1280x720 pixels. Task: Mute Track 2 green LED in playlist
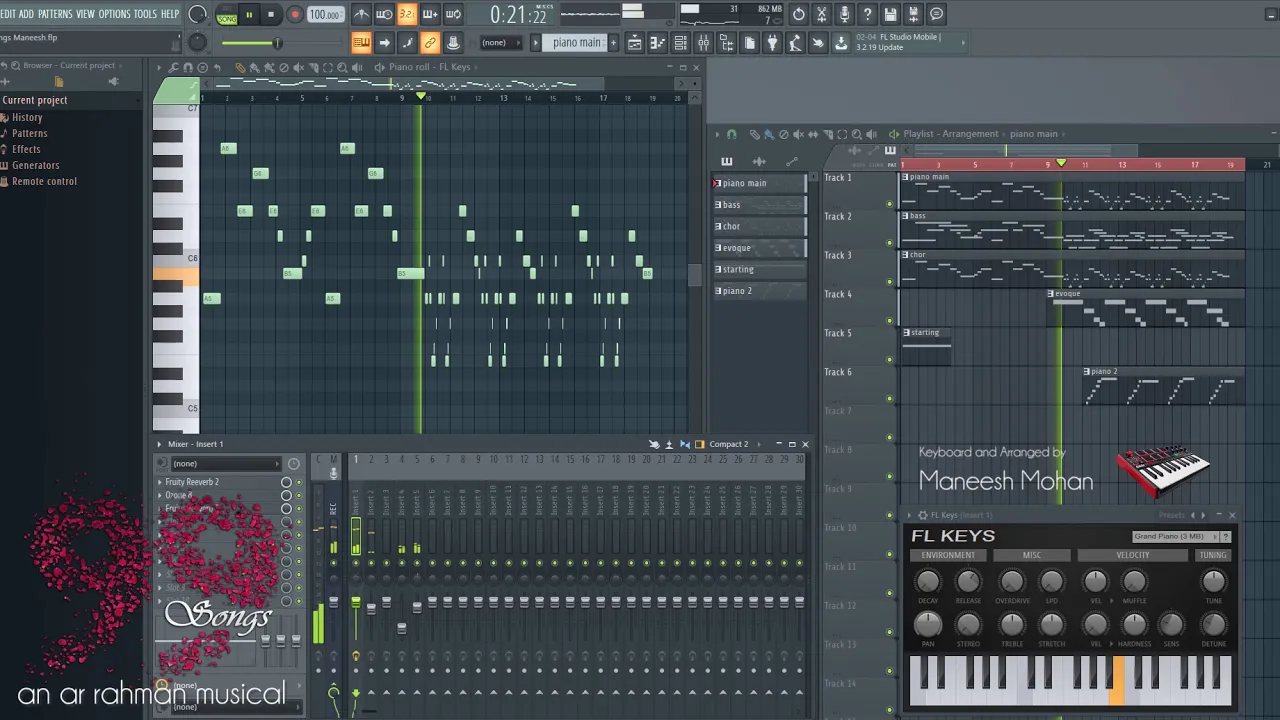point(889,243)
